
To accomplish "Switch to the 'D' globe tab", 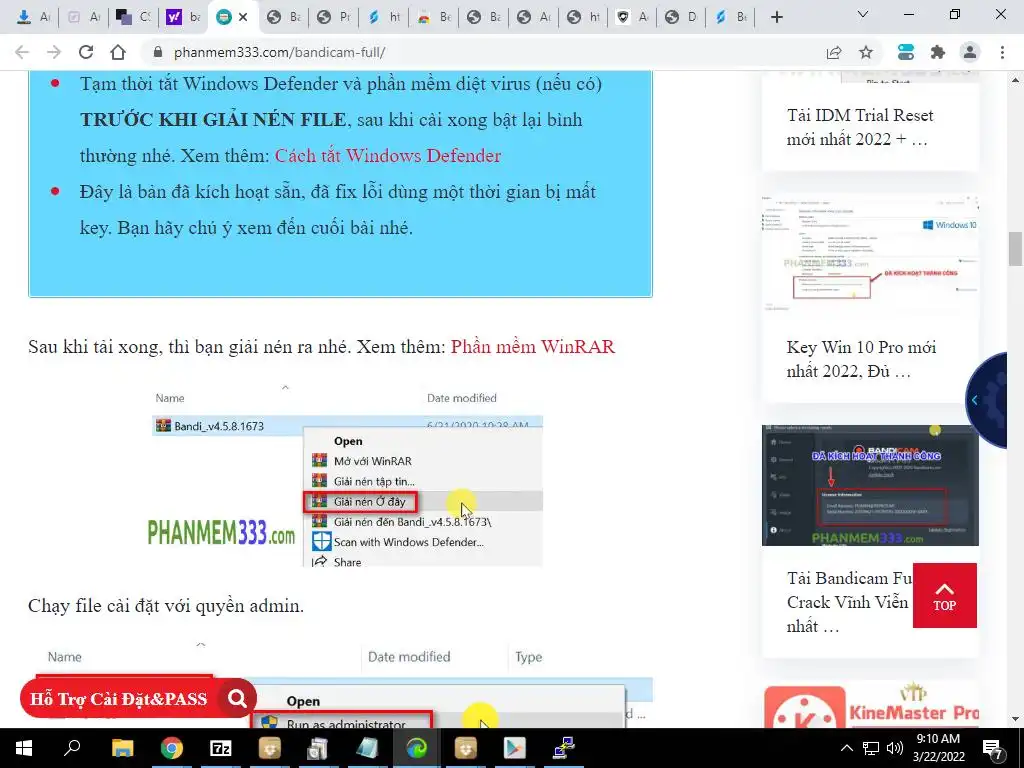I will (x=682, y=17).
